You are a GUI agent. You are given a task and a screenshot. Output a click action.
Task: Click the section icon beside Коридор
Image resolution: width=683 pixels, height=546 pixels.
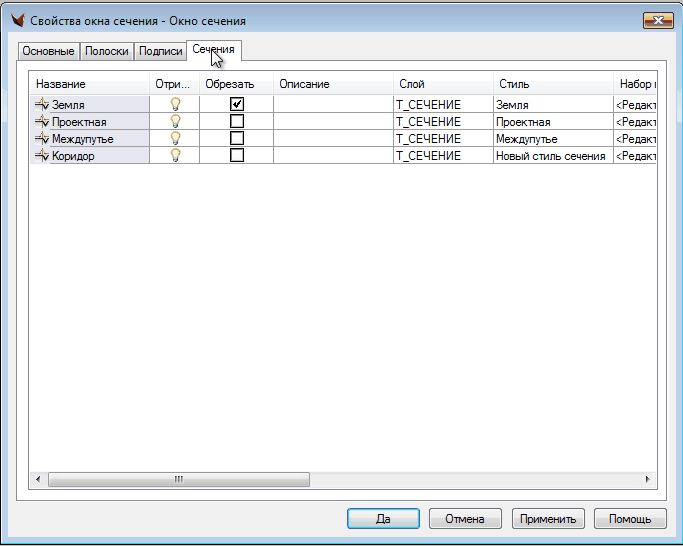click(x=42, y=155)
